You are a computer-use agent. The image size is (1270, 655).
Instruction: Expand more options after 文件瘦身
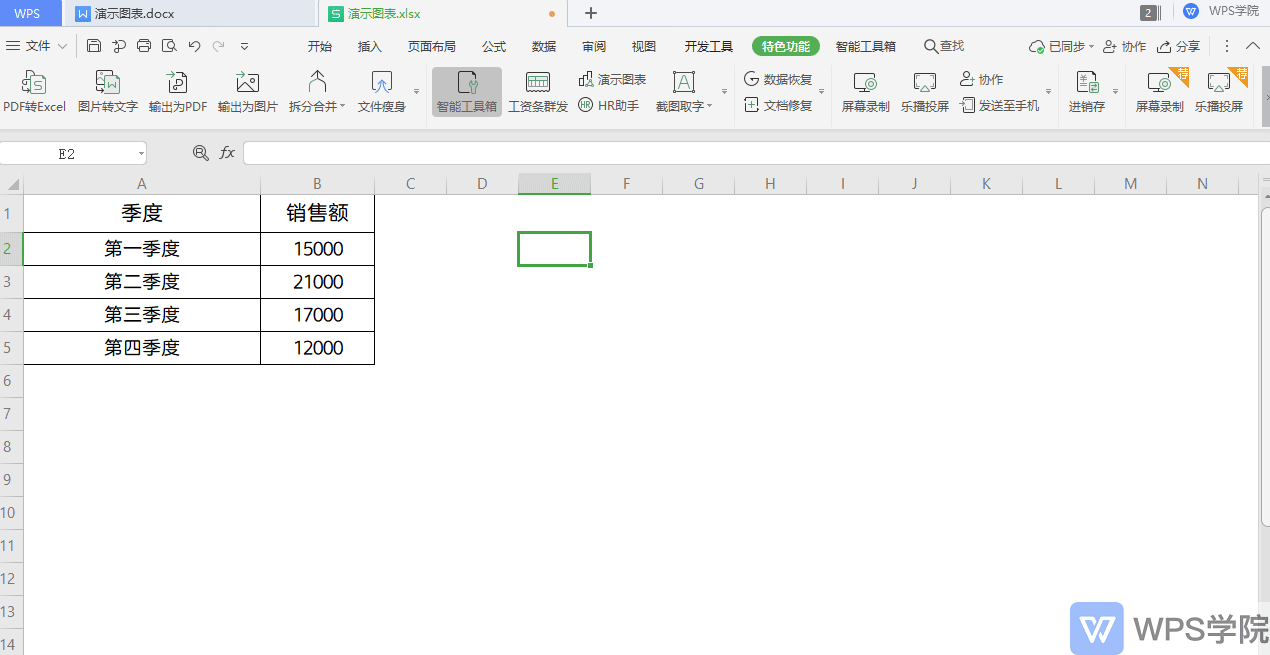(417, 92)
